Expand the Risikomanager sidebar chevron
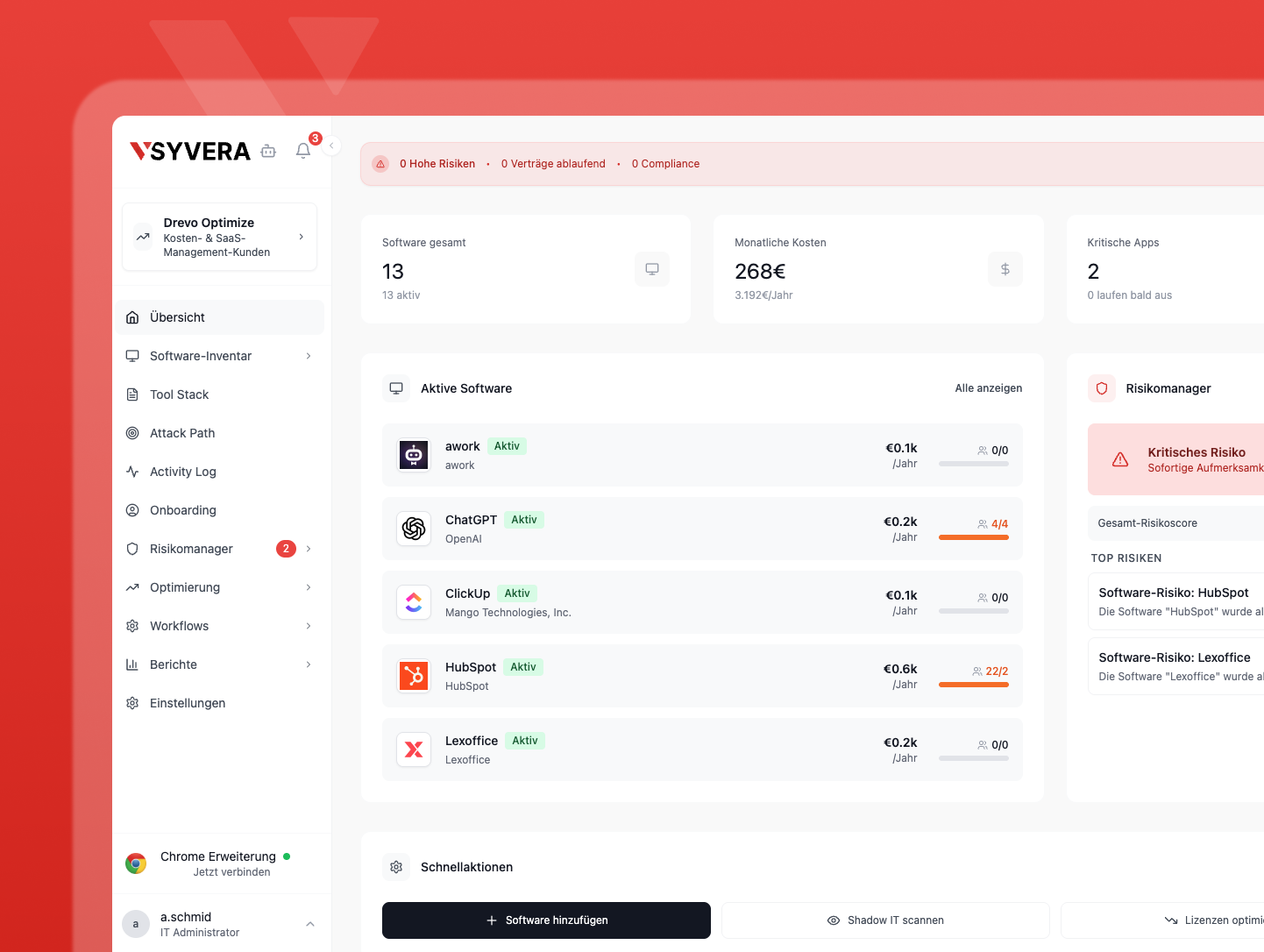 click(309, 549)
